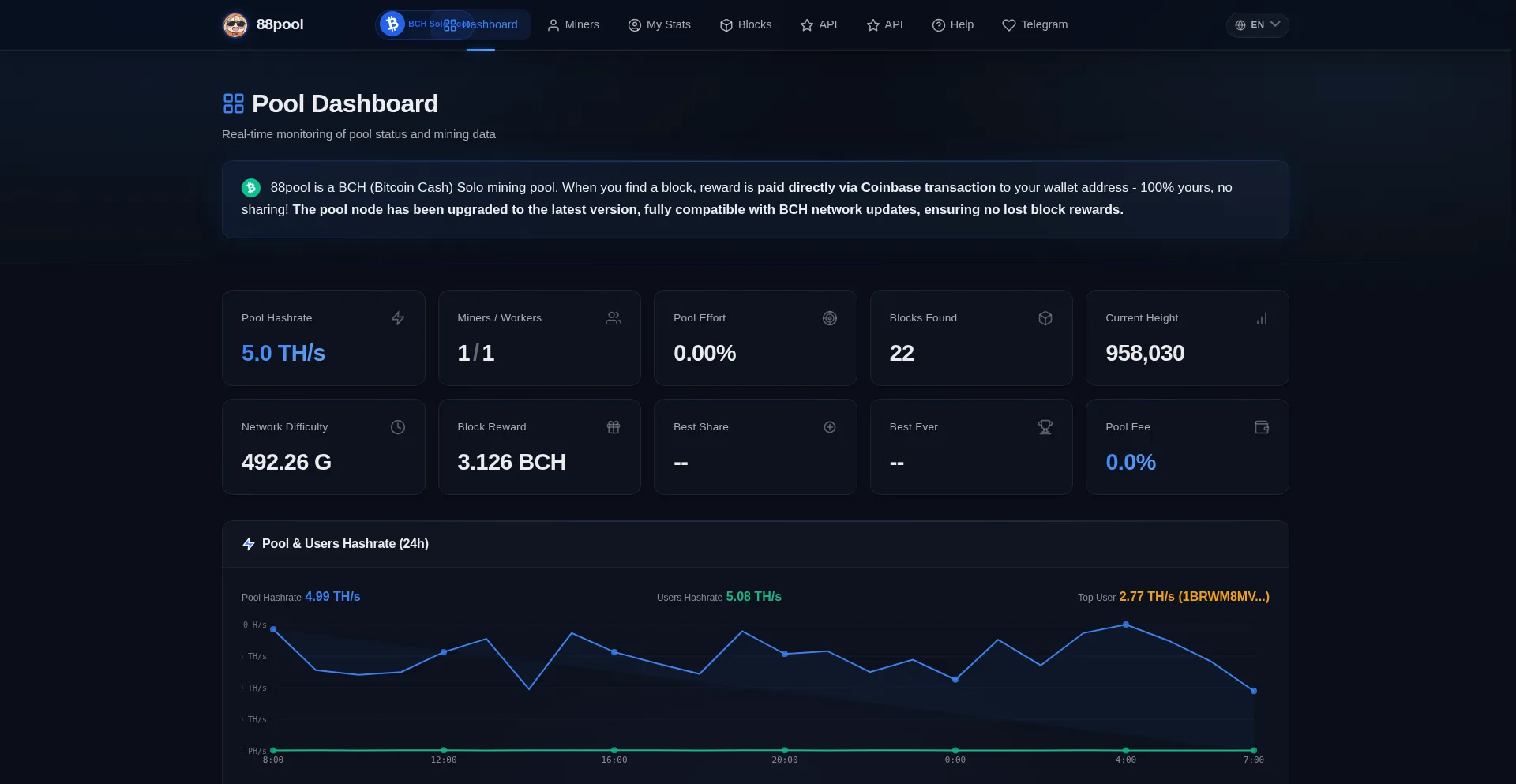Click the globe icon in language selector

(x=1240, y=25)
